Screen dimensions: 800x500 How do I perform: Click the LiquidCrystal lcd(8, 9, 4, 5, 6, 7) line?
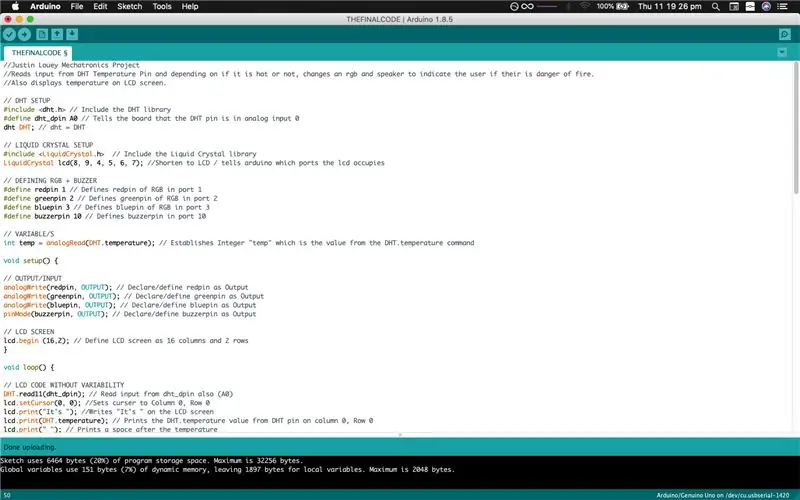(194, 163)
